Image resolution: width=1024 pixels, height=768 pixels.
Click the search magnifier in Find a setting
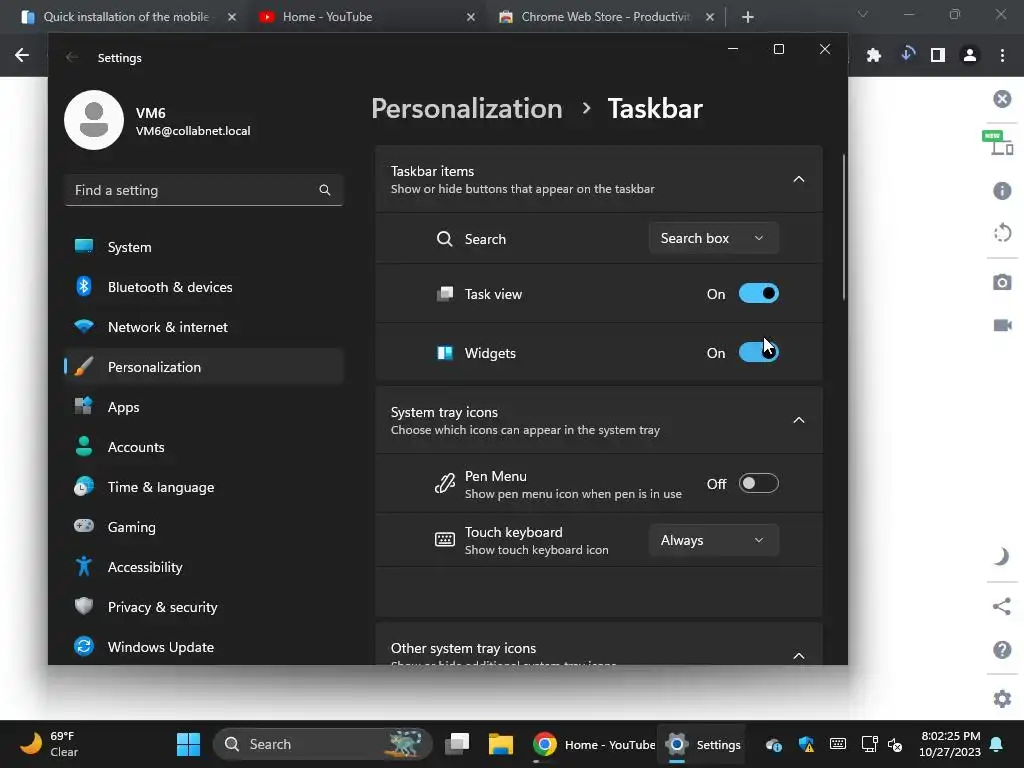(325, 190)
